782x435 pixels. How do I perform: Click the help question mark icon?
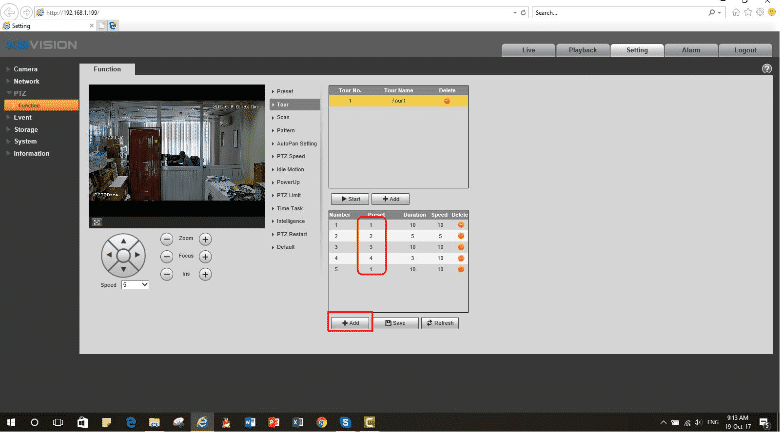point(766,69)
